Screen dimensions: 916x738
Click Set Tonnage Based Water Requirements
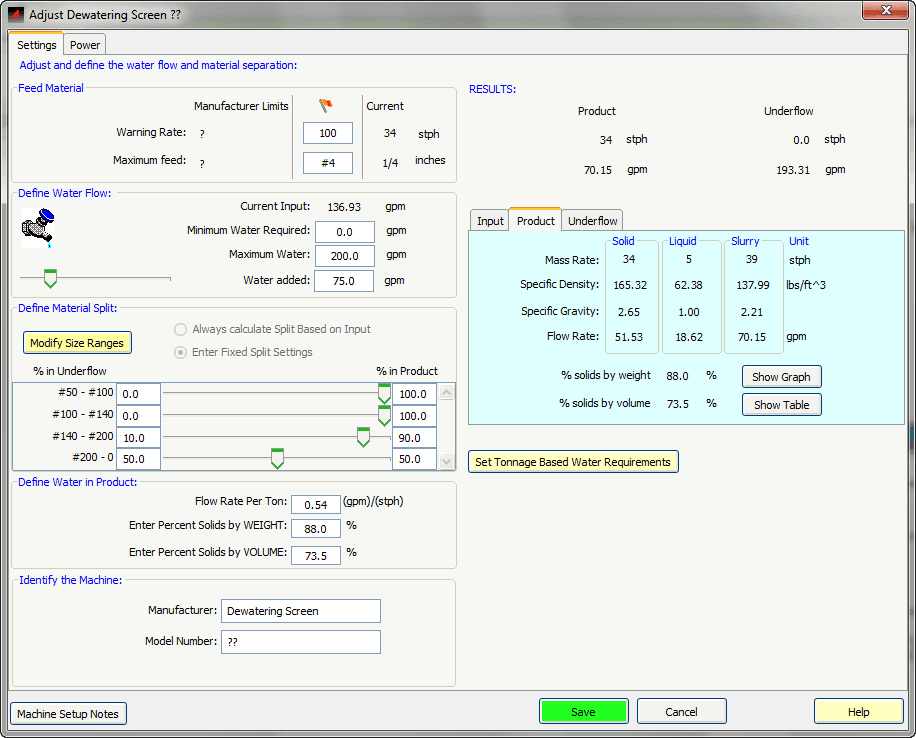(574, 462)
